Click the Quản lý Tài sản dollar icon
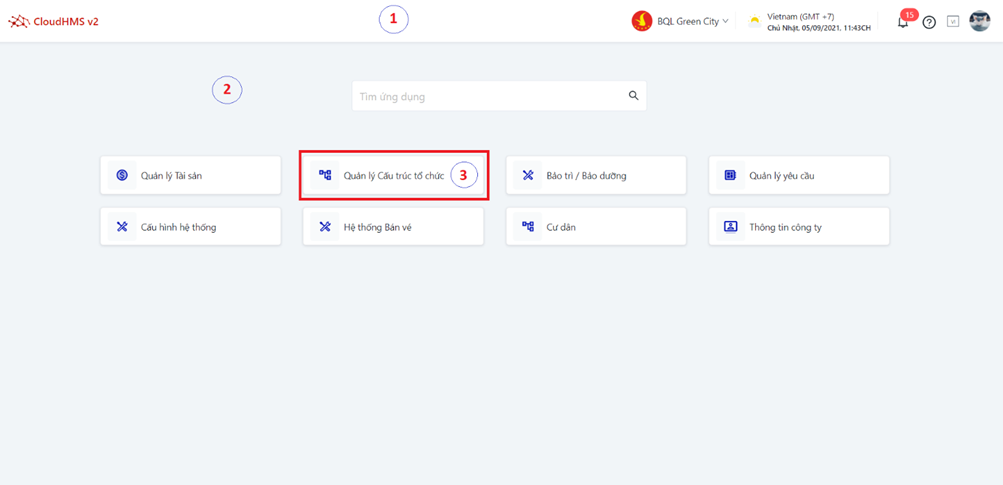1003x485 pixels. point(122,175)
